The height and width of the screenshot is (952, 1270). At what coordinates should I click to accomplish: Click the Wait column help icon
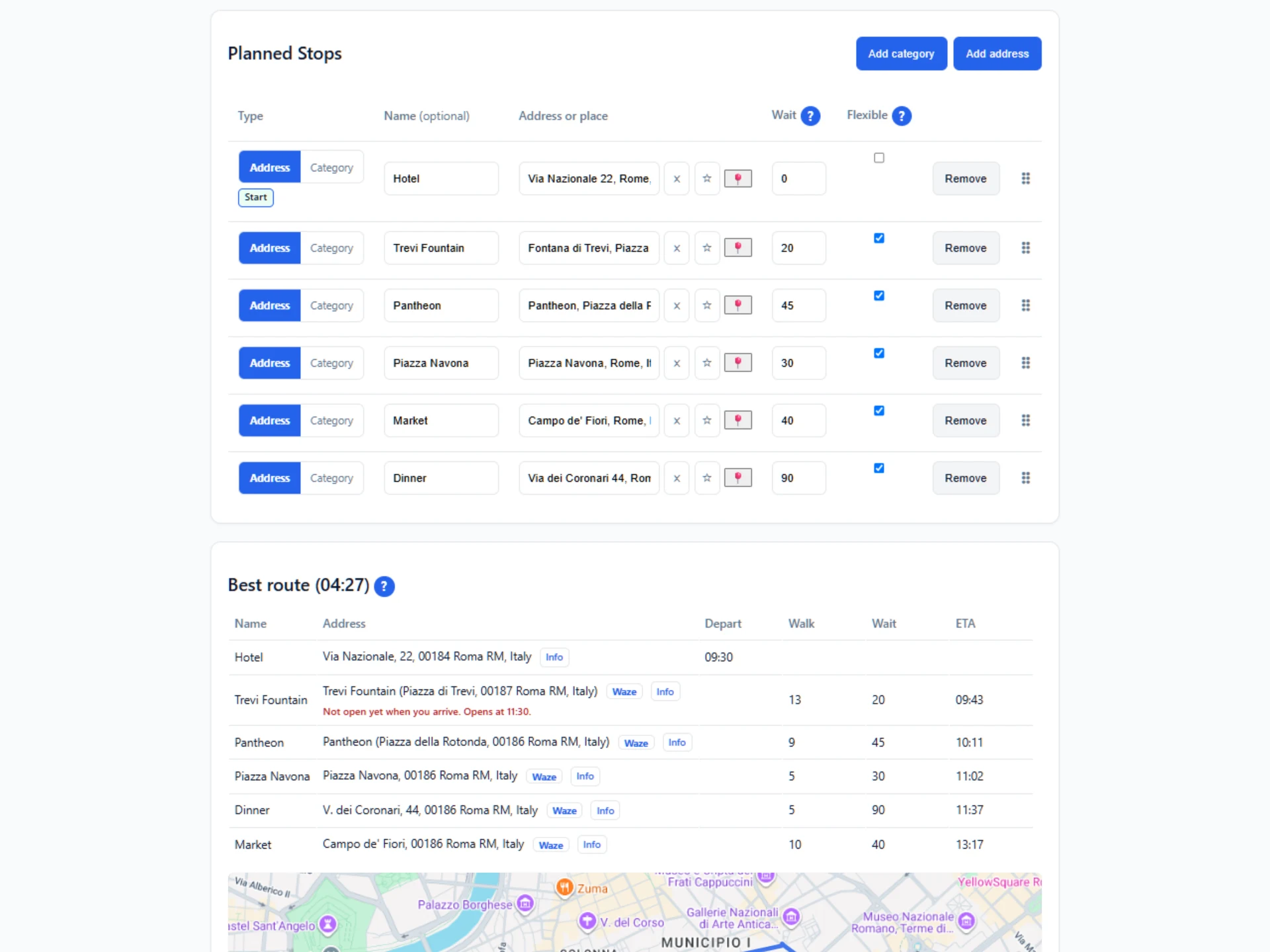(x=810, y=116)
